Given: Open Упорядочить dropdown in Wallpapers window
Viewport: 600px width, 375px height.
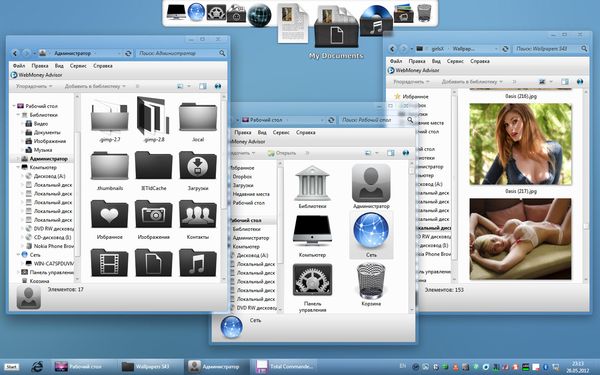Looking at the screenshot, I should click(x=411, y=82).
